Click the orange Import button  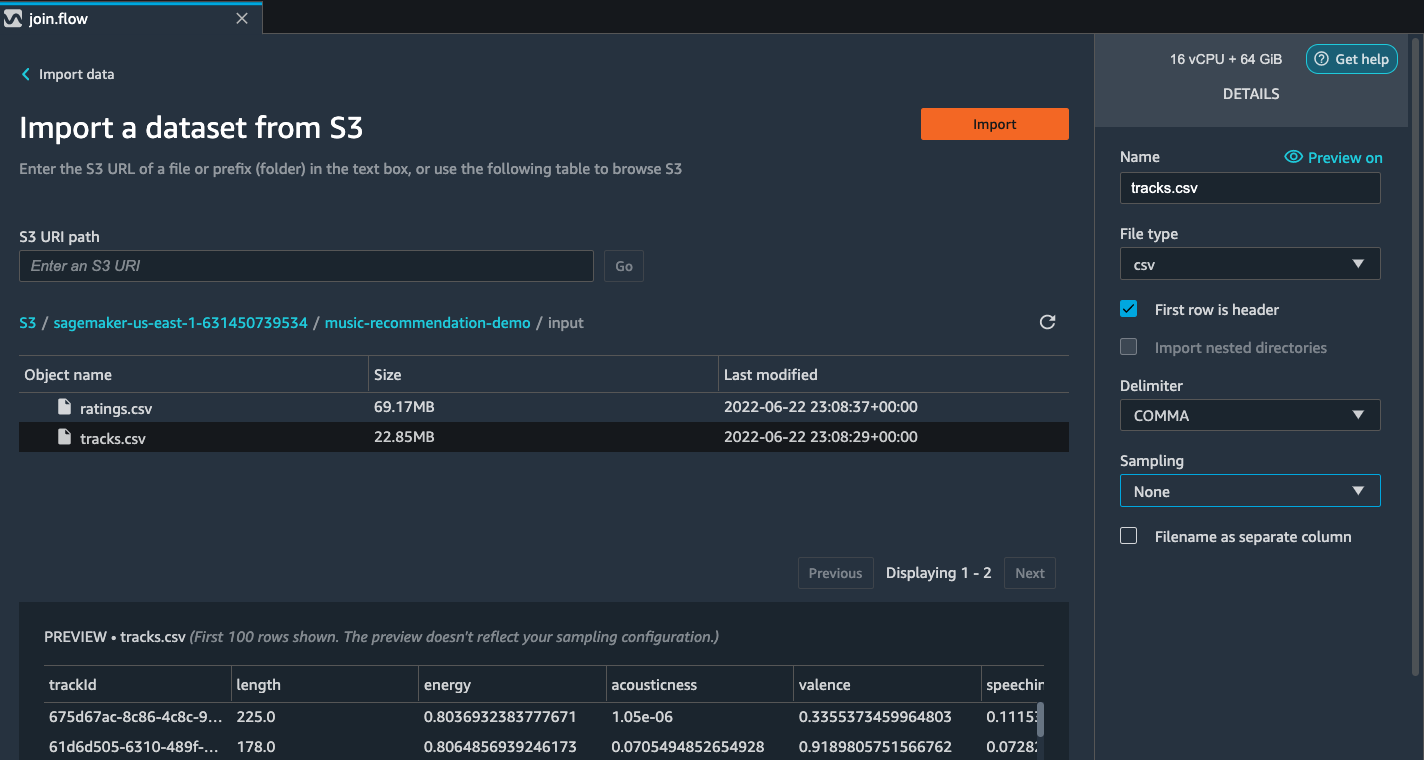tap(995, 124)
